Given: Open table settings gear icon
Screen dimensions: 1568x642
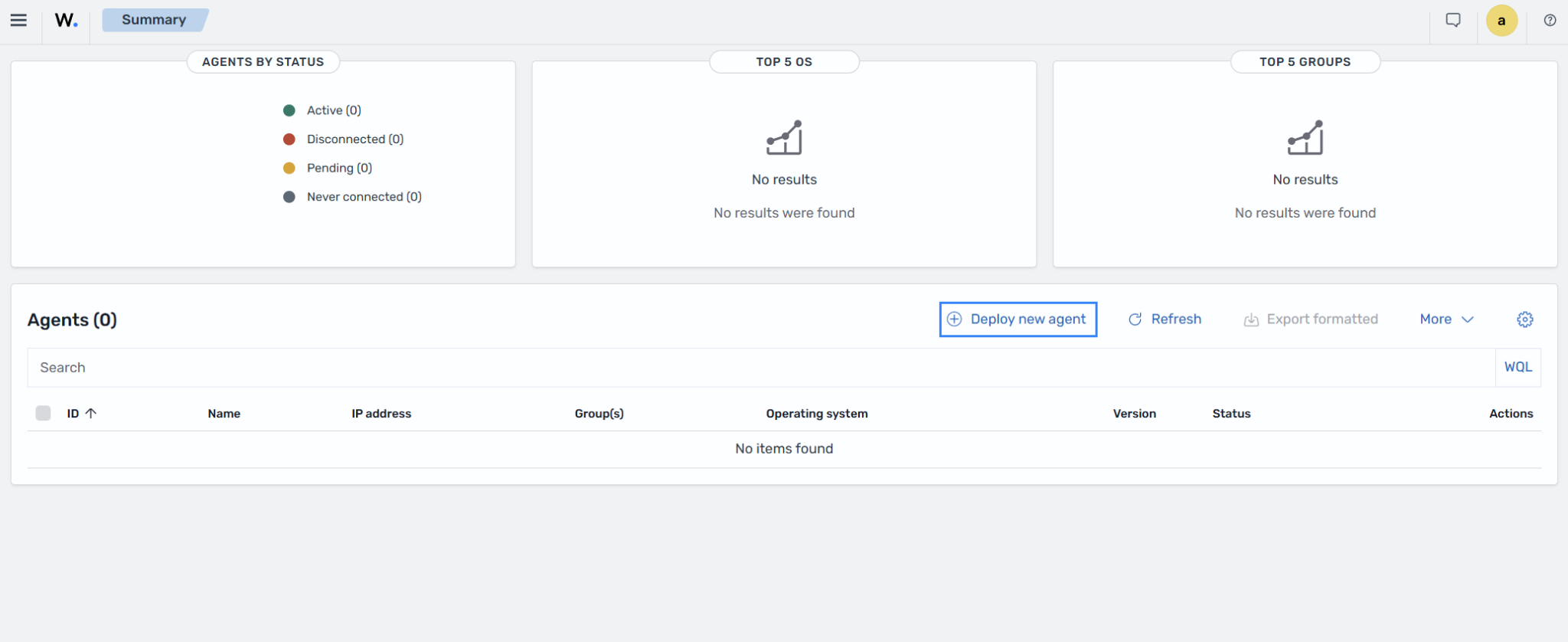Looking at the screenshot, I should tap(1525, 319).
